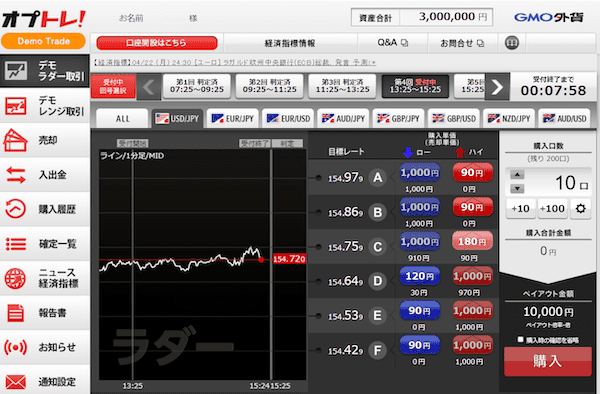This screenshot has width=600, height=394.
Task: Select the ハイ 180円 option on ladder C
Action: pyautogui.click(x=472, y=241)
